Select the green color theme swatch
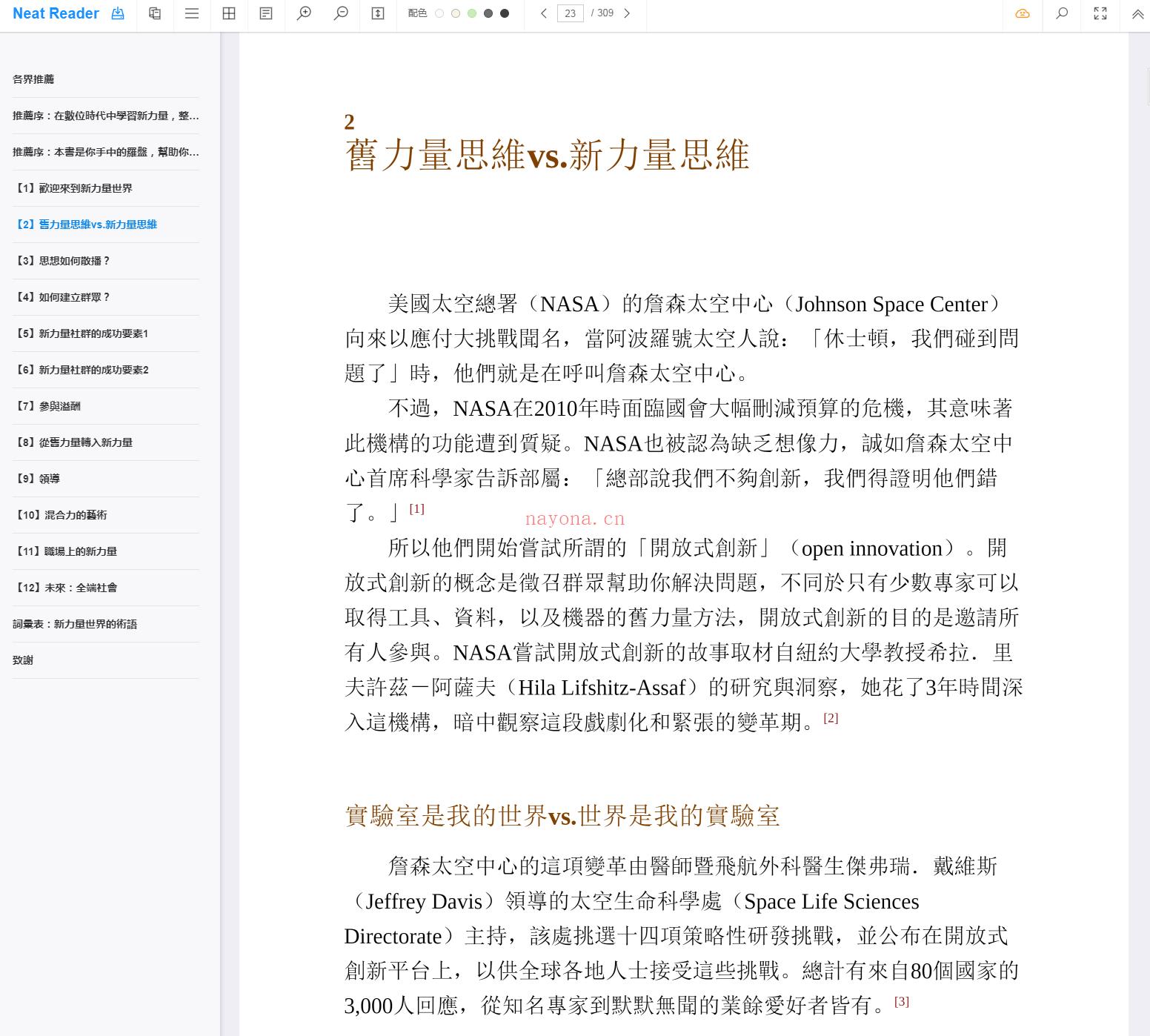The height and width of the screenshot is (1036, 1150). (x=472, y=13)
